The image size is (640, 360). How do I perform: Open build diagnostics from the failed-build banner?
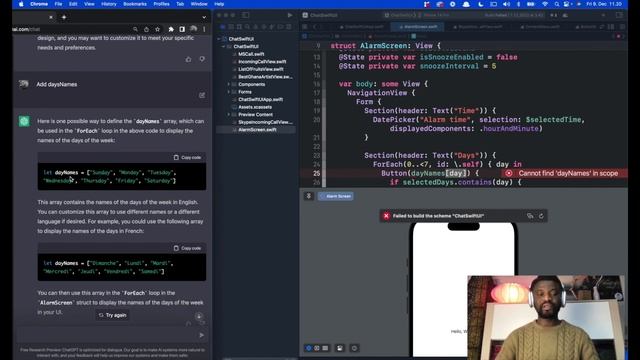pyautogui.click(x=530, y=216)
